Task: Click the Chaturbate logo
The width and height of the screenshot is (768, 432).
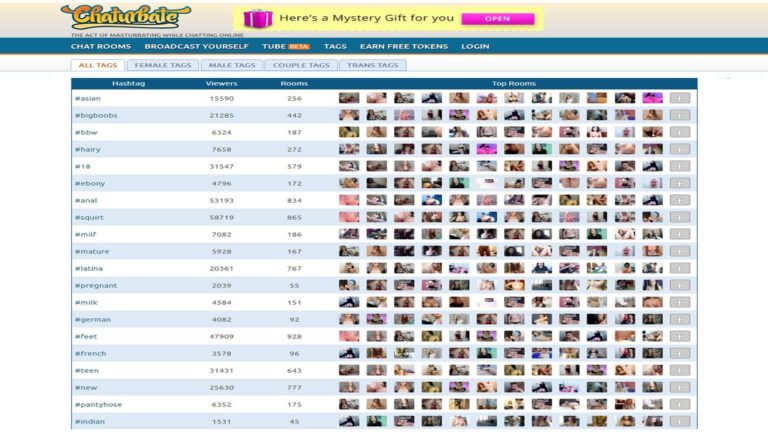Action: point(125,17)
